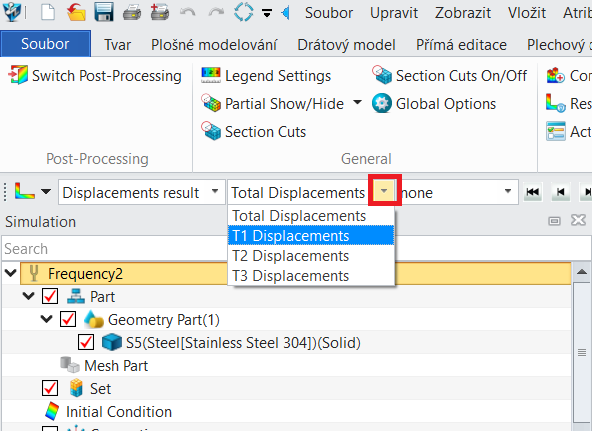Select Total Displacements in dropdown list

point(311,216)
